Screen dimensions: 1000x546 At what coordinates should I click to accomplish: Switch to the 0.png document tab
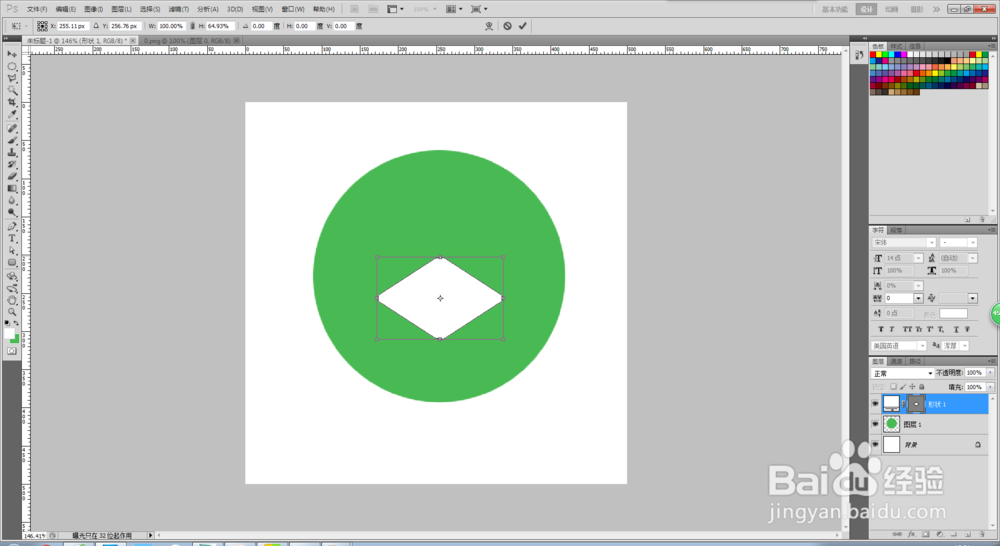pyautogui.click(x=187, y=40)
